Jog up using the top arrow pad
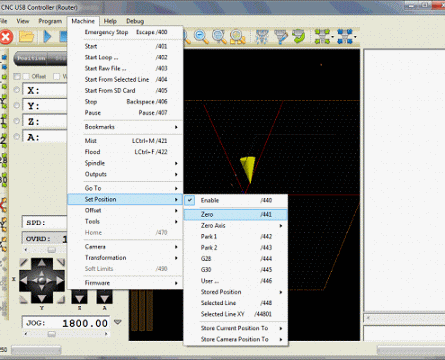445x360 pixels. 42,263
